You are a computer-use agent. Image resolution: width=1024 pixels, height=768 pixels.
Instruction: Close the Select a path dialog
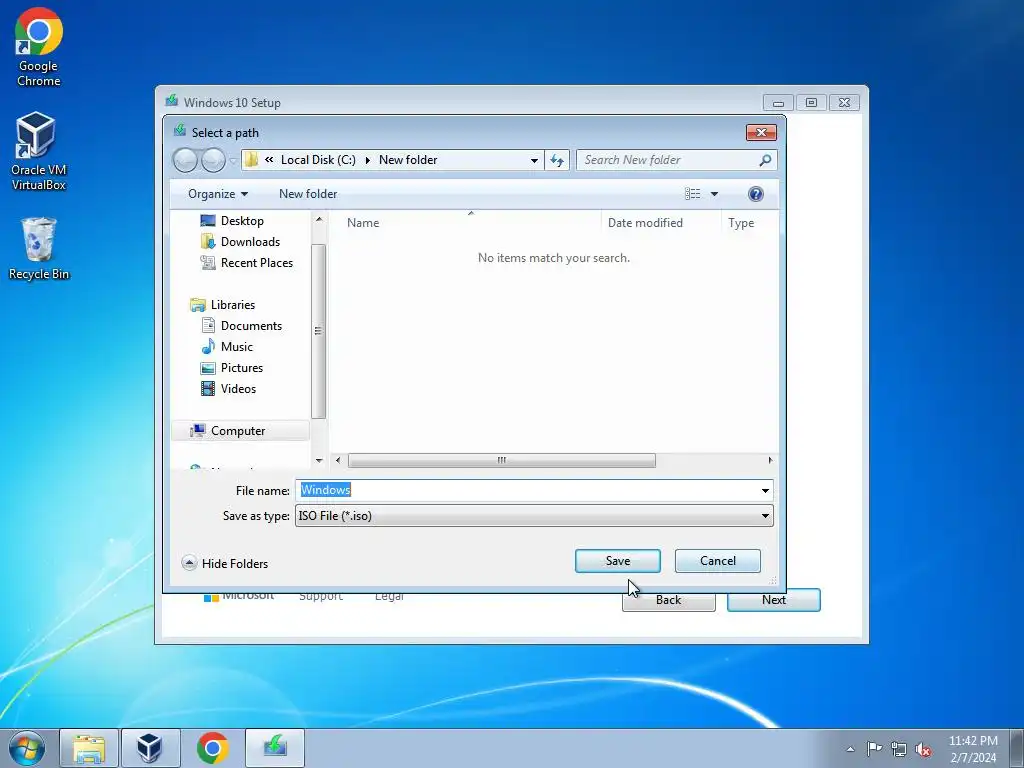(x=761, y=133)
